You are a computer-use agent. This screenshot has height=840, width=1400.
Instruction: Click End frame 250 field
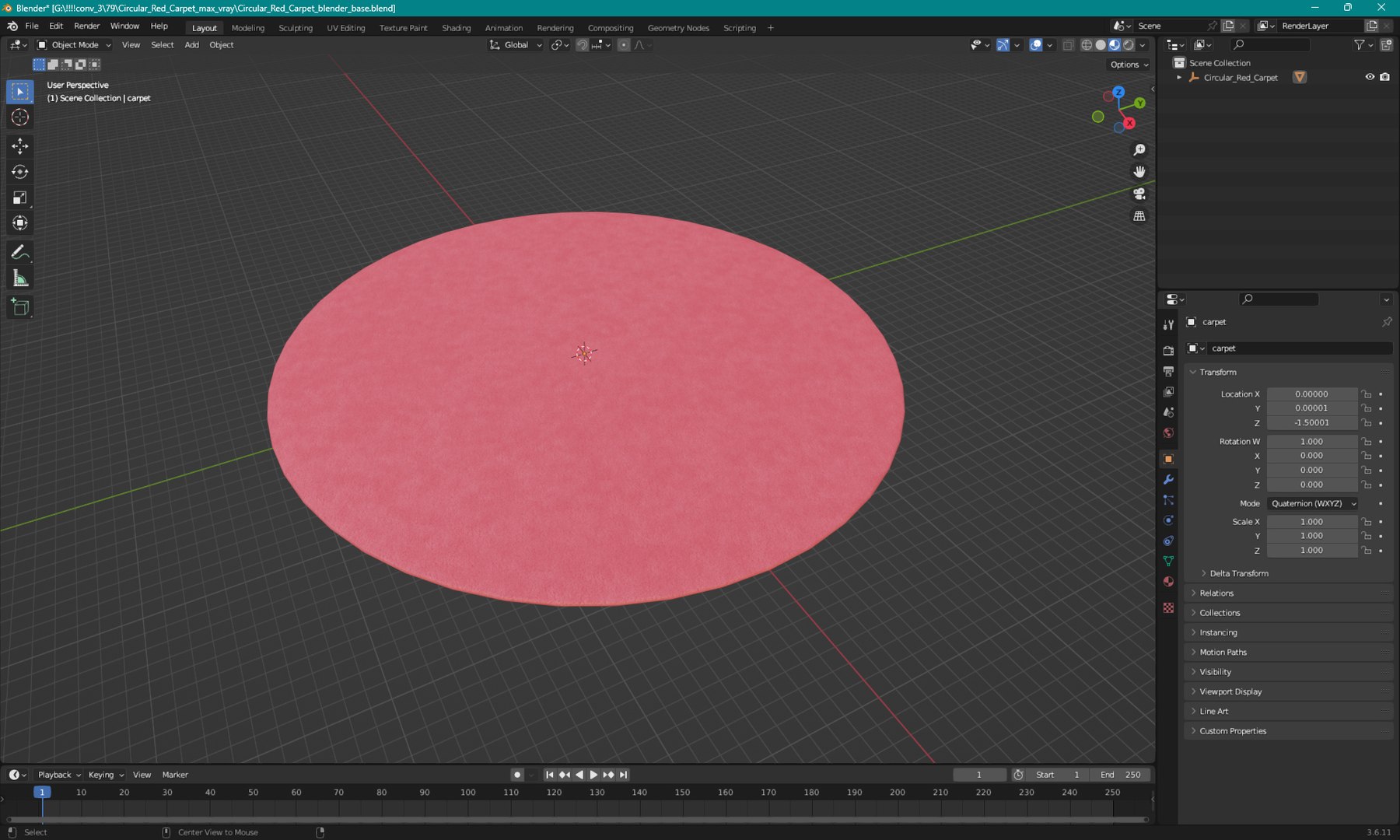(x=1120, y=775)
